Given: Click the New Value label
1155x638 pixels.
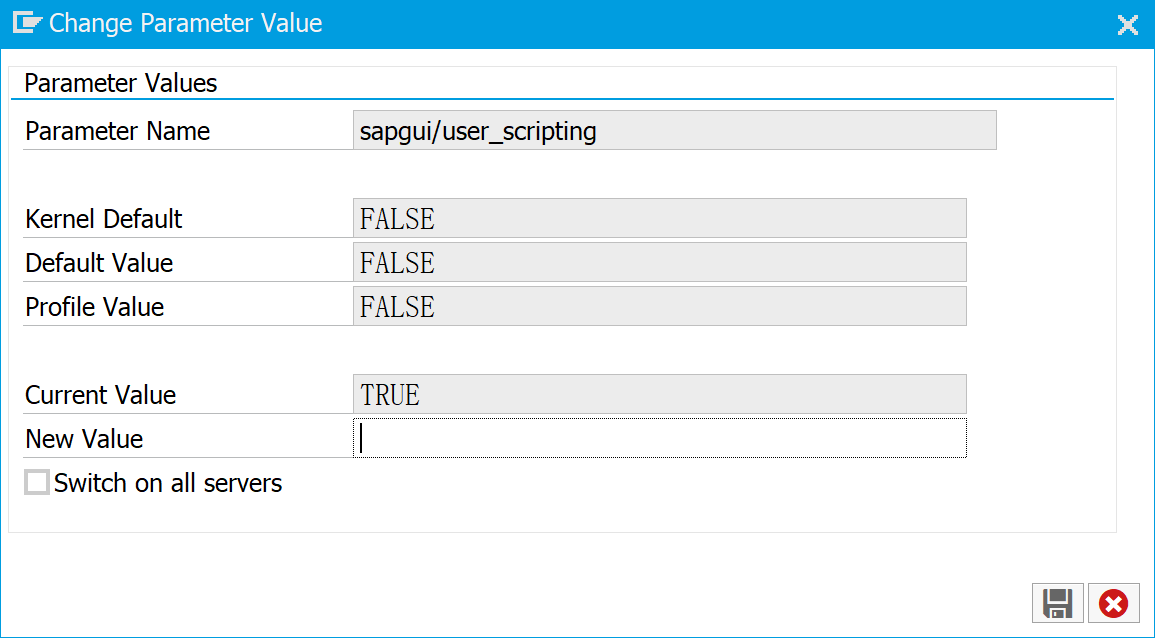Looking at the screenshot, I should tap(84, 439).
